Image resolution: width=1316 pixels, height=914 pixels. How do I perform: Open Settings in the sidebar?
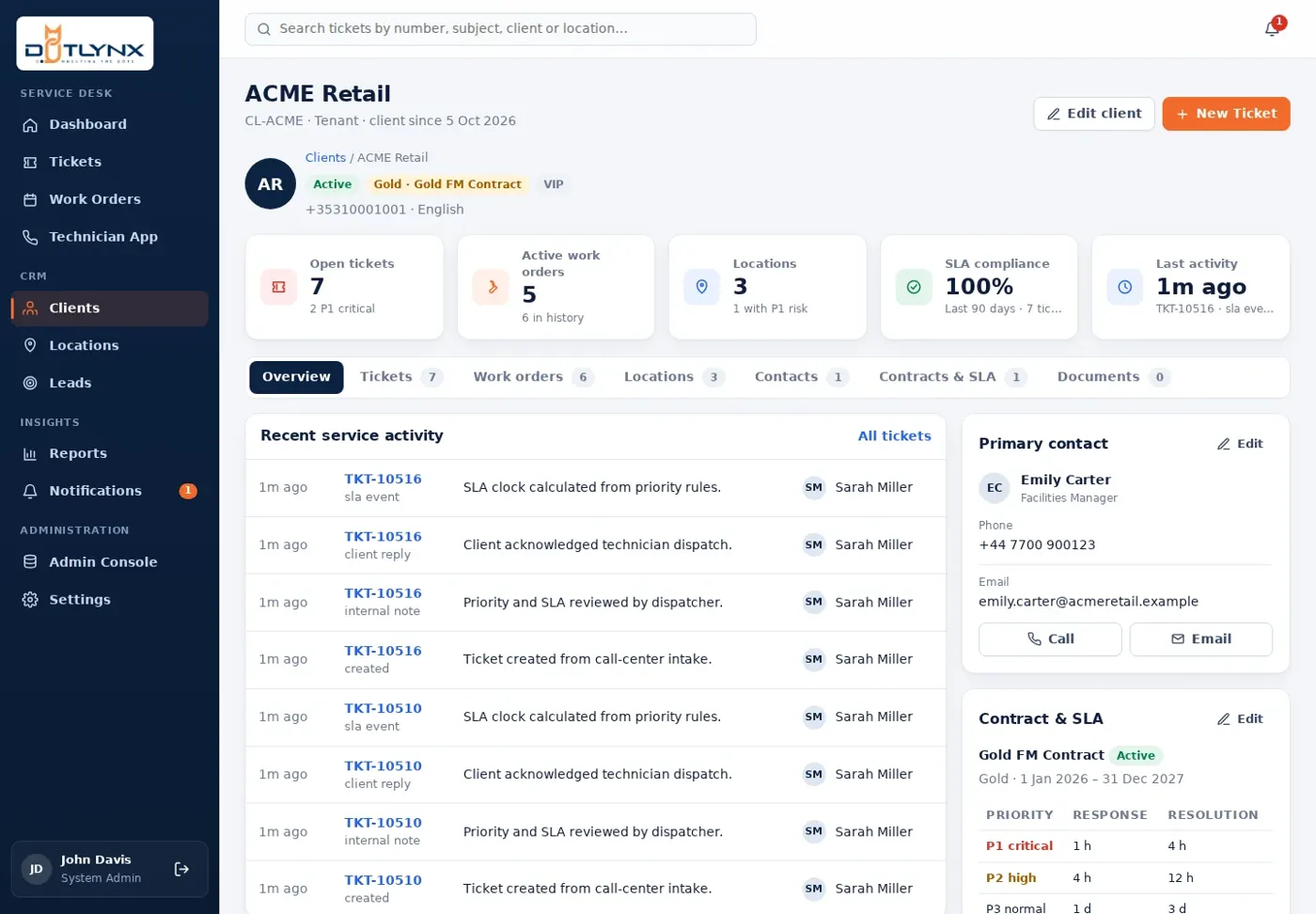109,600
